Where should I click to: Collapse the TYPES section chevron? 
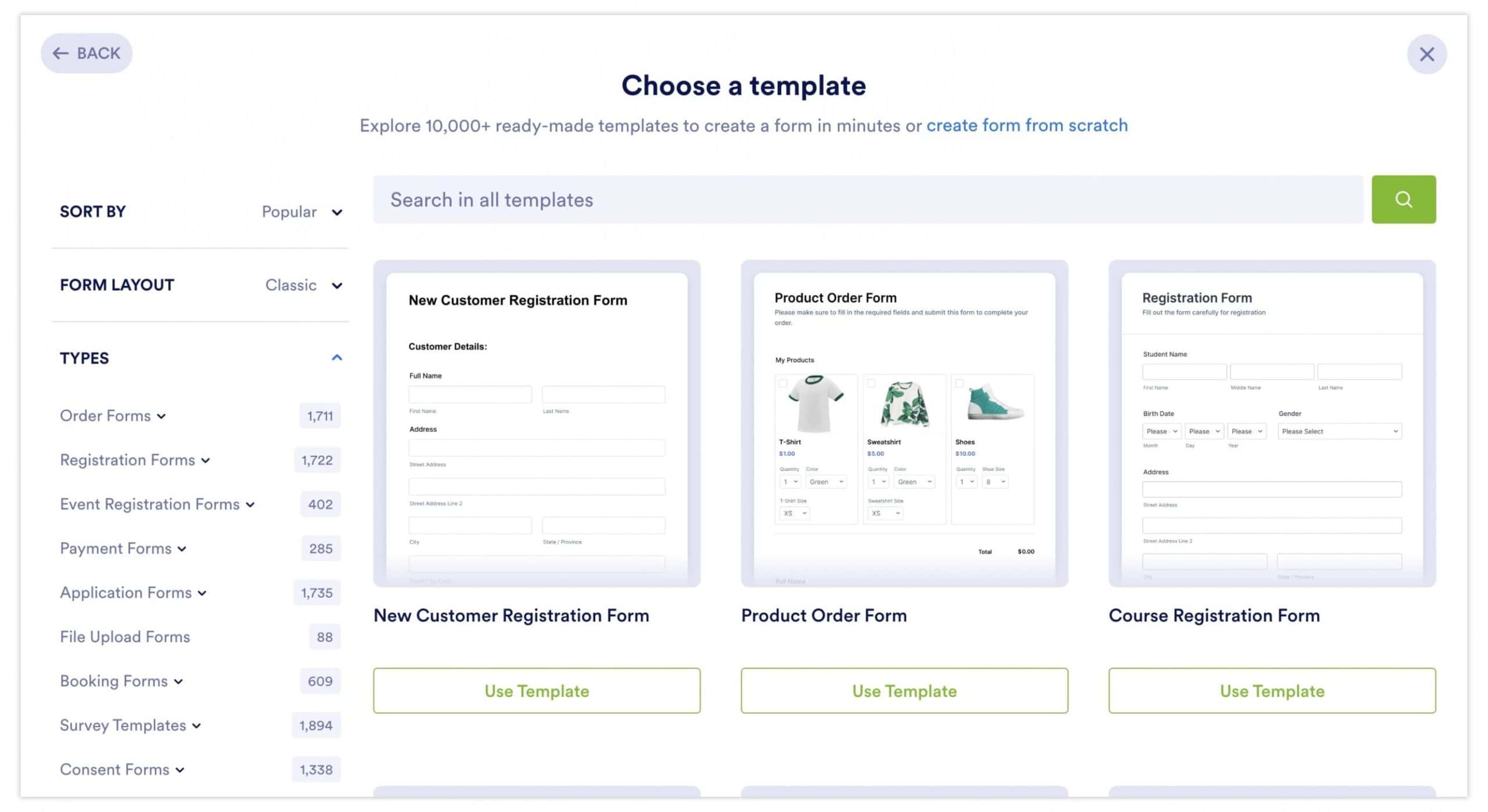pos(337,357)
